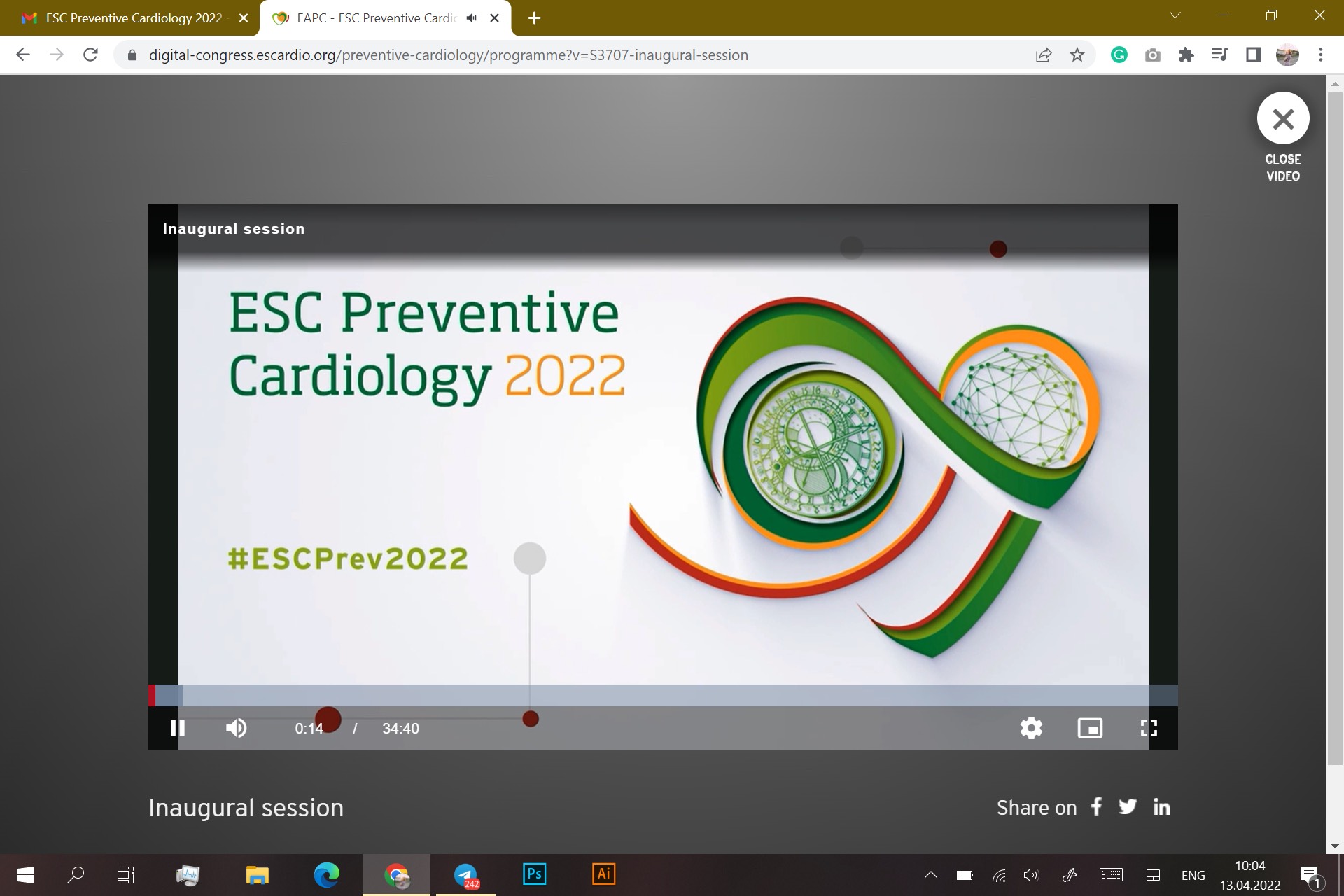Open Chrome three-dot menu
This screenshot has height=896, width=1344.
point(1321,55)
